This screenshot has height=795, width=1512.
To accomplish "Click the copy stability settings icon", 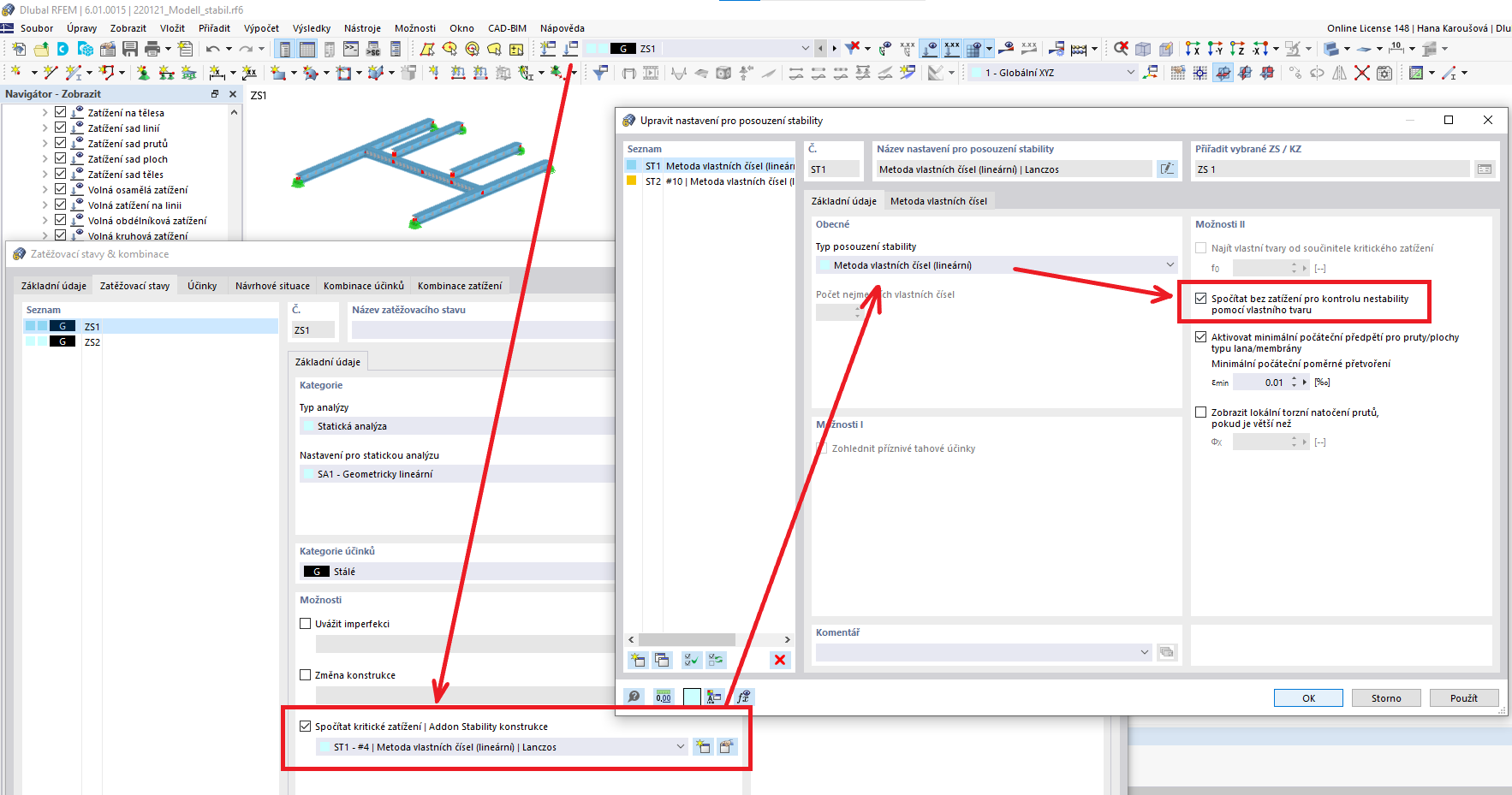I will point(662,660).
